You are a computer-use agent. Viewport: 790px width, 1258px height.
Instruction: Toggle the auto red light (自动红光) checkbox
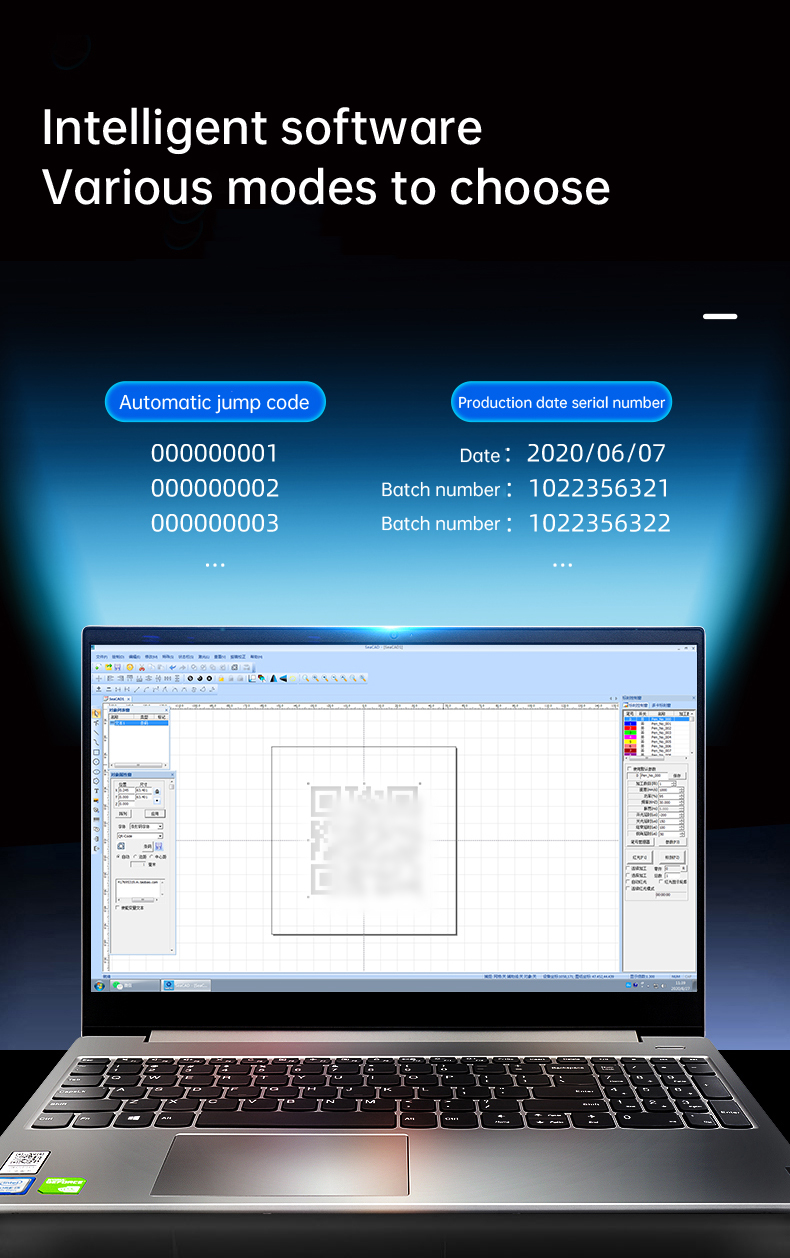coord(628,882)
